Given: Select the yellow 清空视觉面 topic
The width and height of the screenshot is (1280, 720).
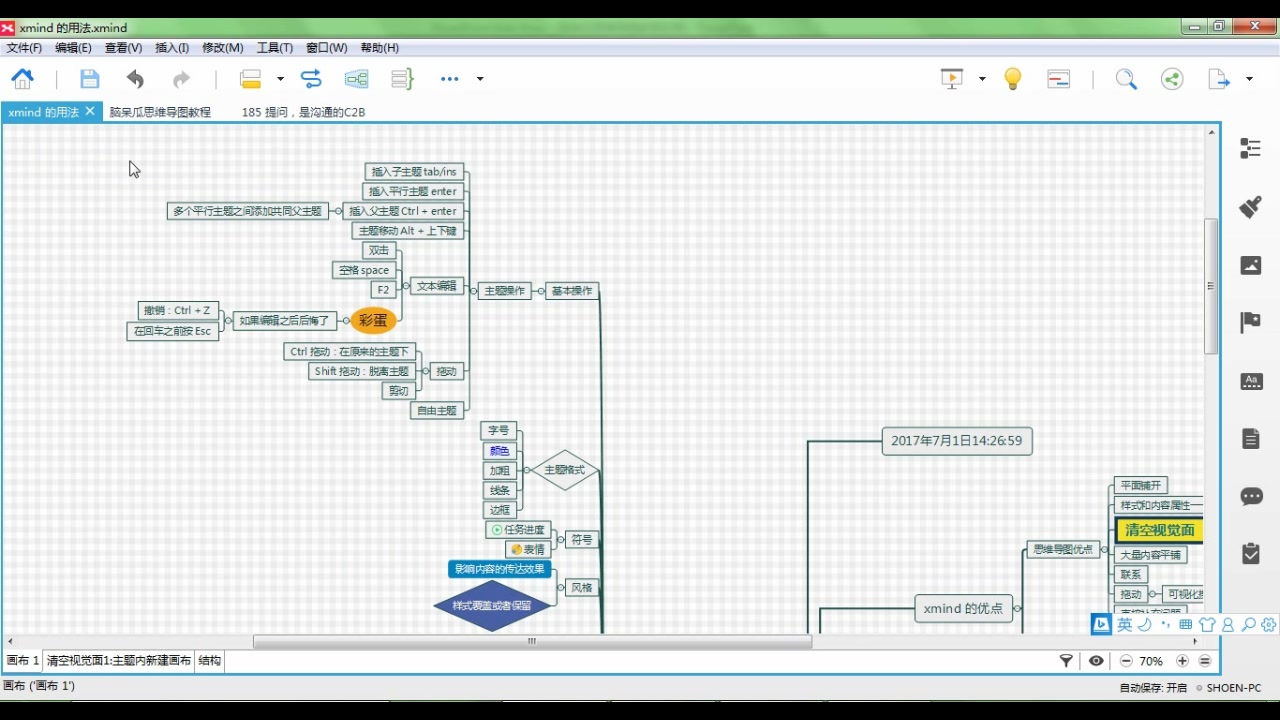Looking at the screenshot, I should pyautogui.click(x=1159, y=530).
